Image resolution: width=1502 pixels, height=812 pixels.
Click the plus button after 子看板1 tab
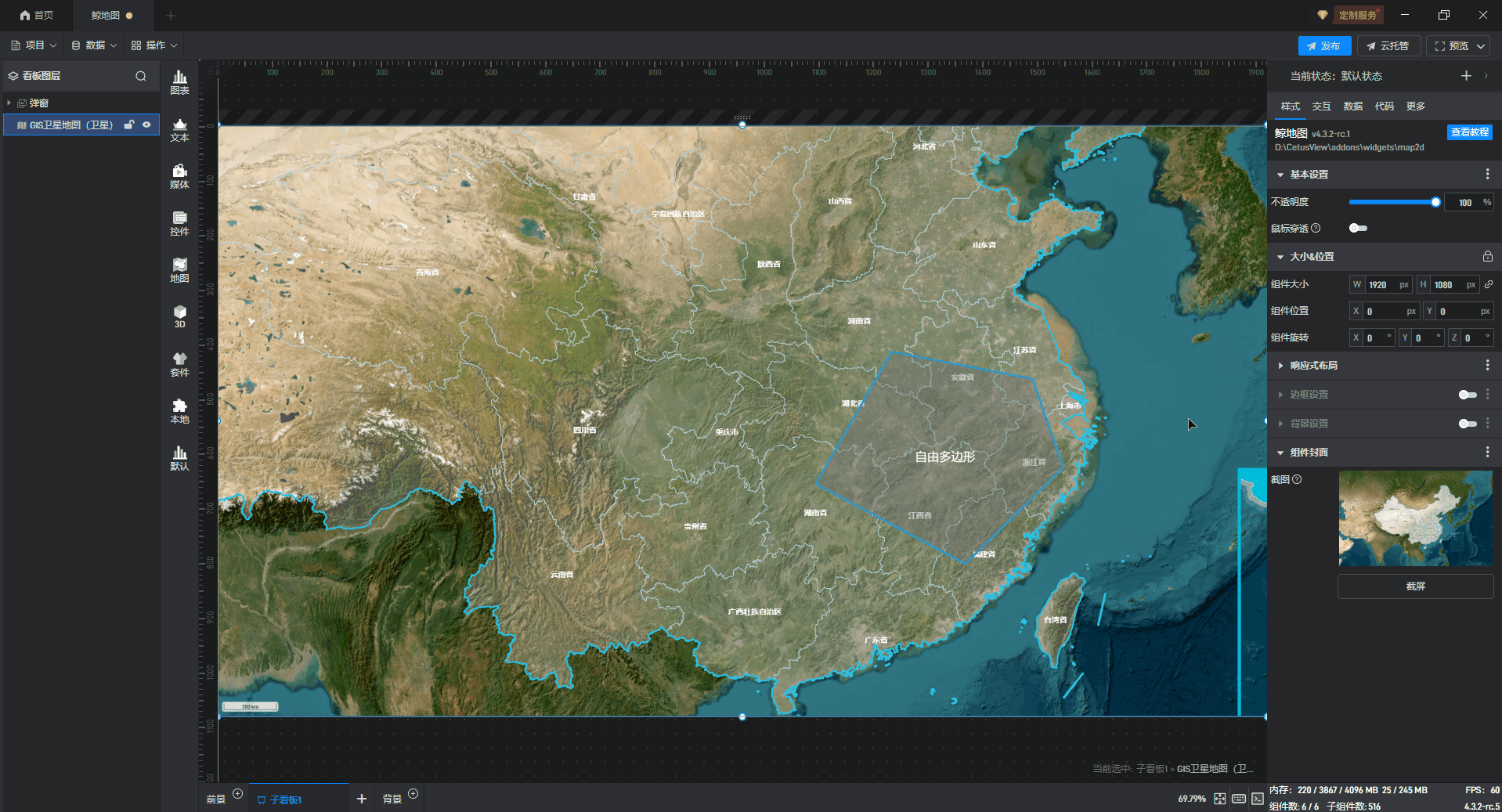(362, 799)
